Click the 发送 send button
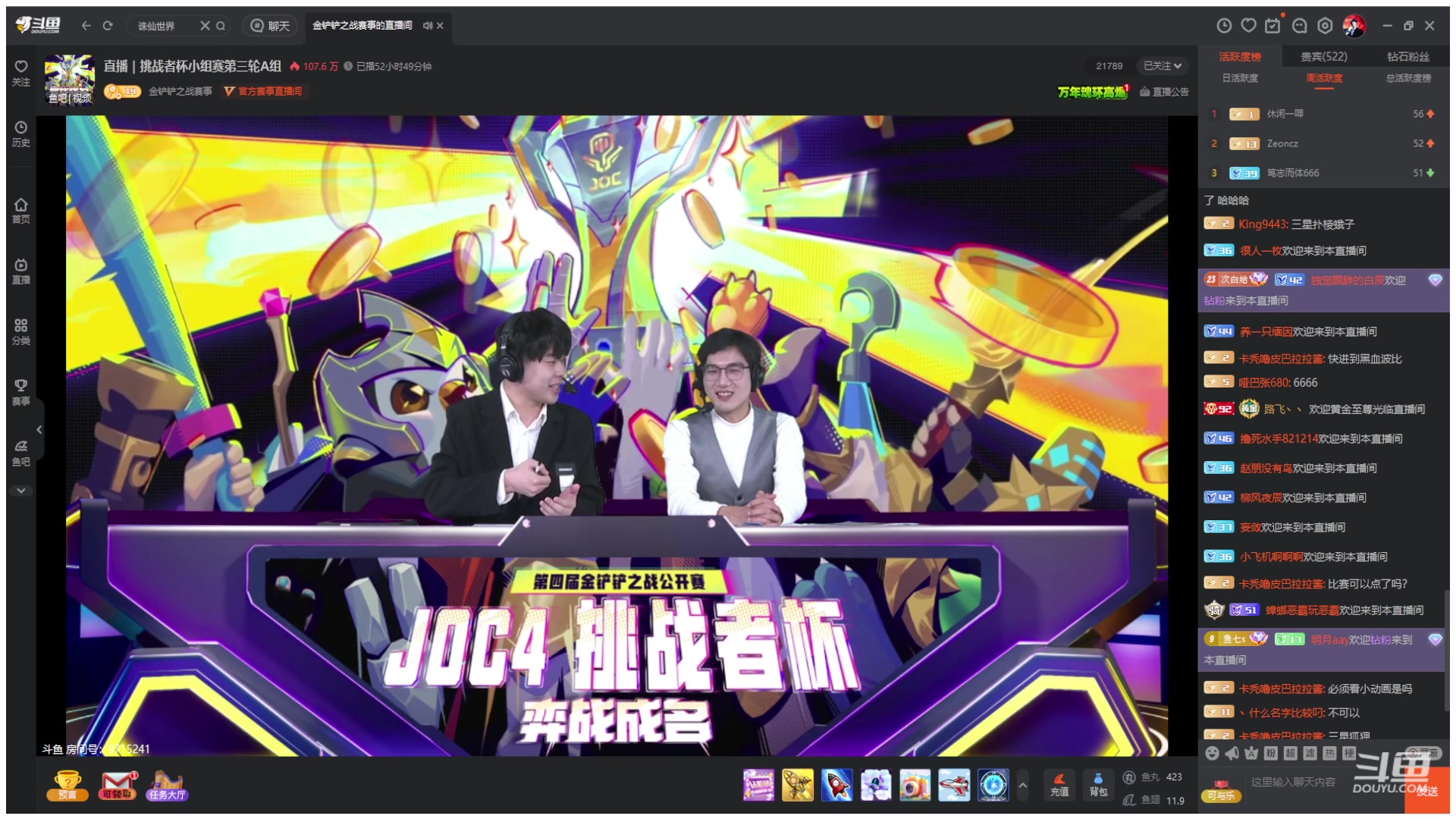Screen dimensions: 1456x819 [x=1428, y=791]
